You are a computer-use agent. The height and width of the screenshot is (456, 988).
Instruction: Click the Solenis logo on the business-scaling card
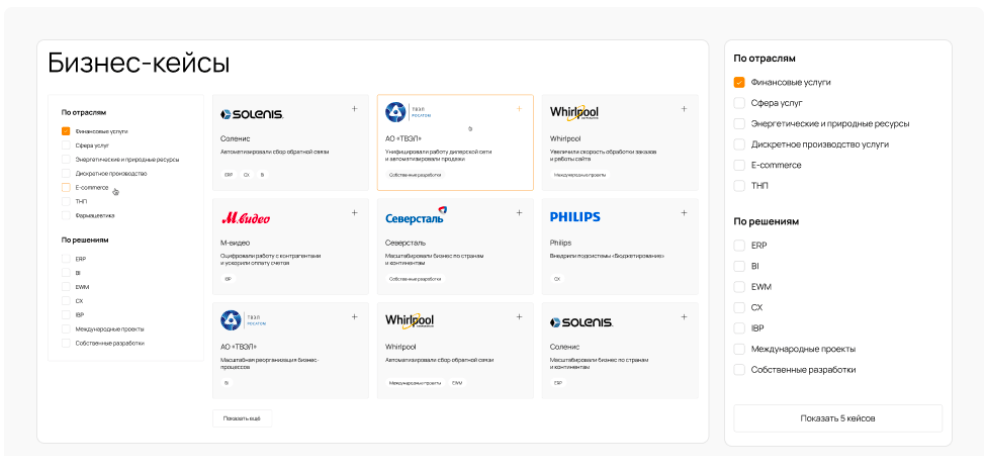tap(582, 322)
